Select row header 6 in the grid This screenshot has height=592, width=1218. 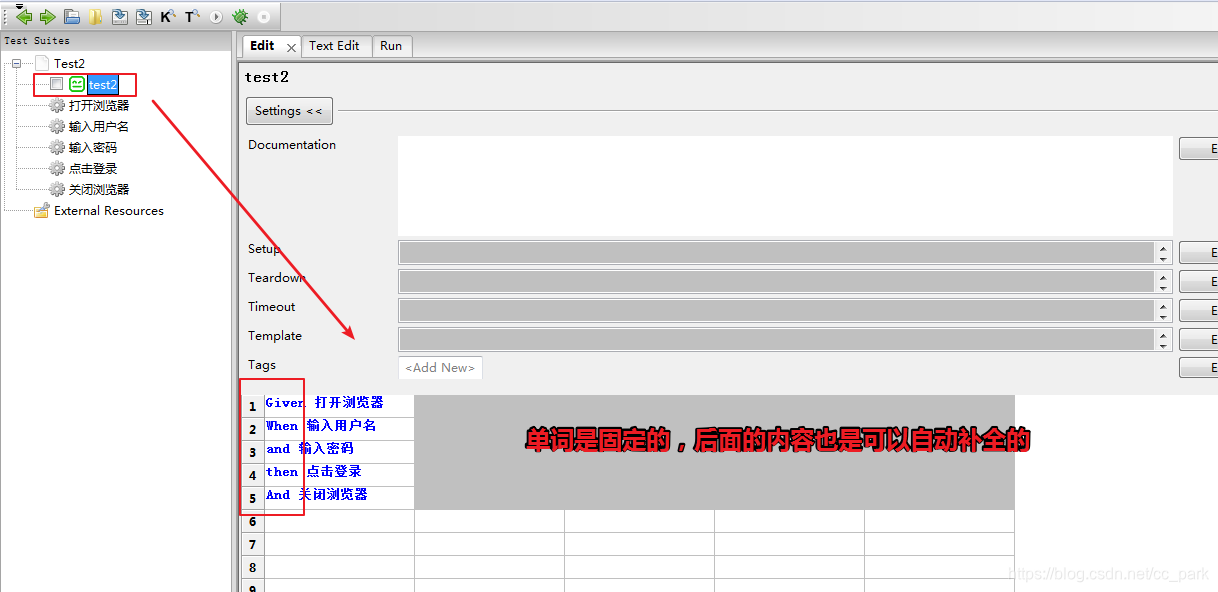click(x=253, y=521)
